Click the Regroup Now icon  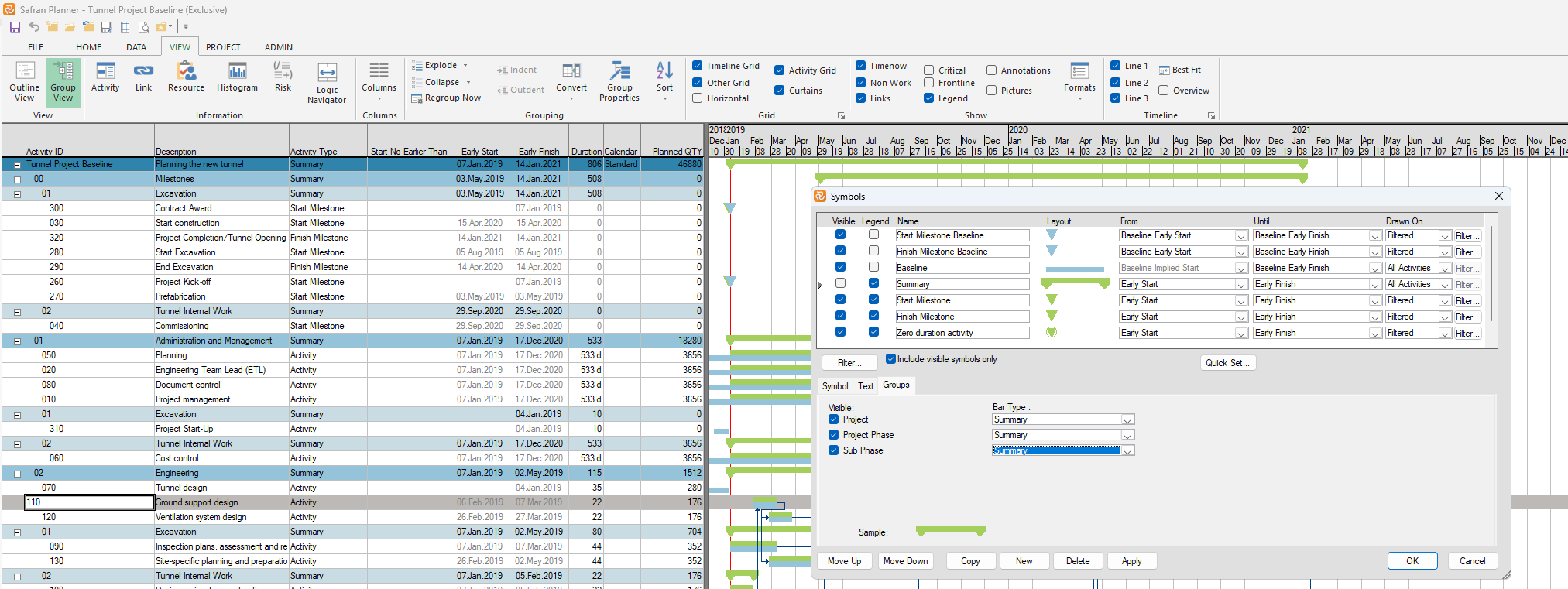(x=417, y=98)
